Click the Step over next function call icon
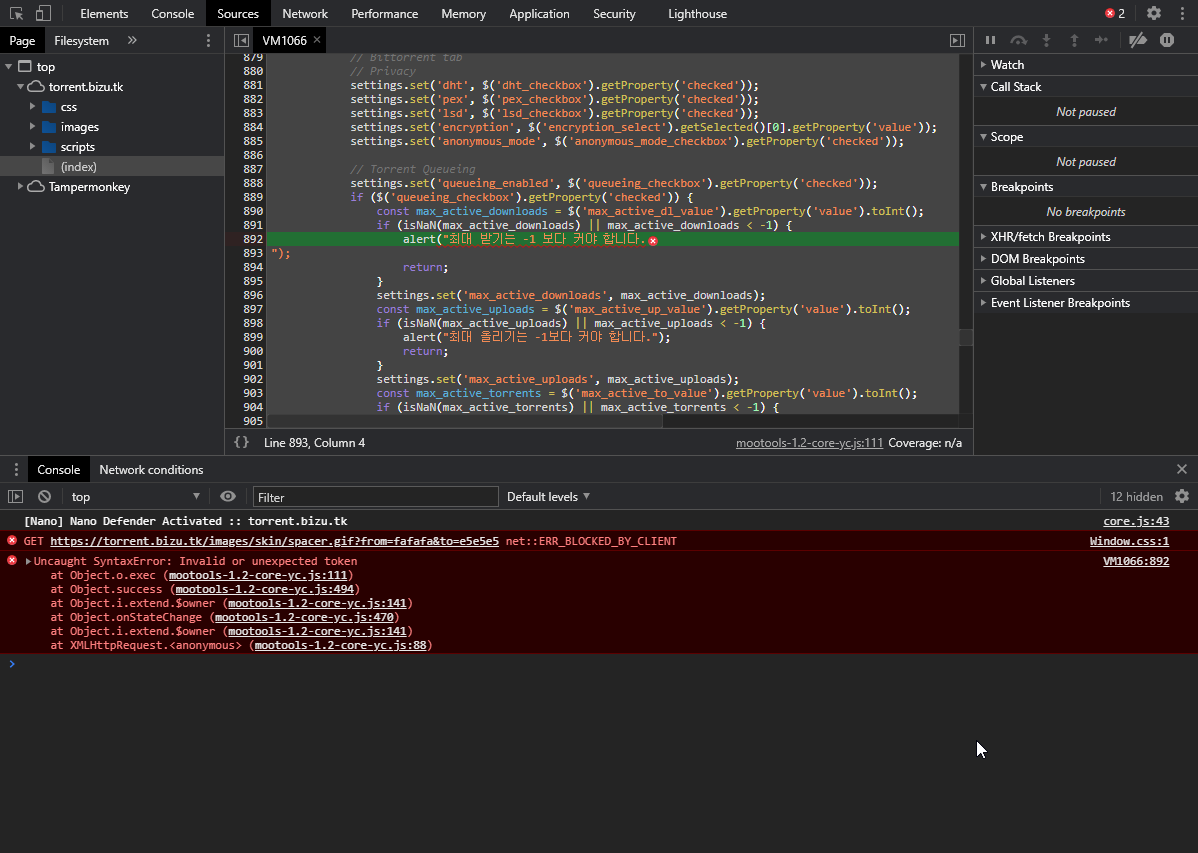The height and width of the screenshot is (853, 1198). pyautogui.click(x=1018, y=40)
